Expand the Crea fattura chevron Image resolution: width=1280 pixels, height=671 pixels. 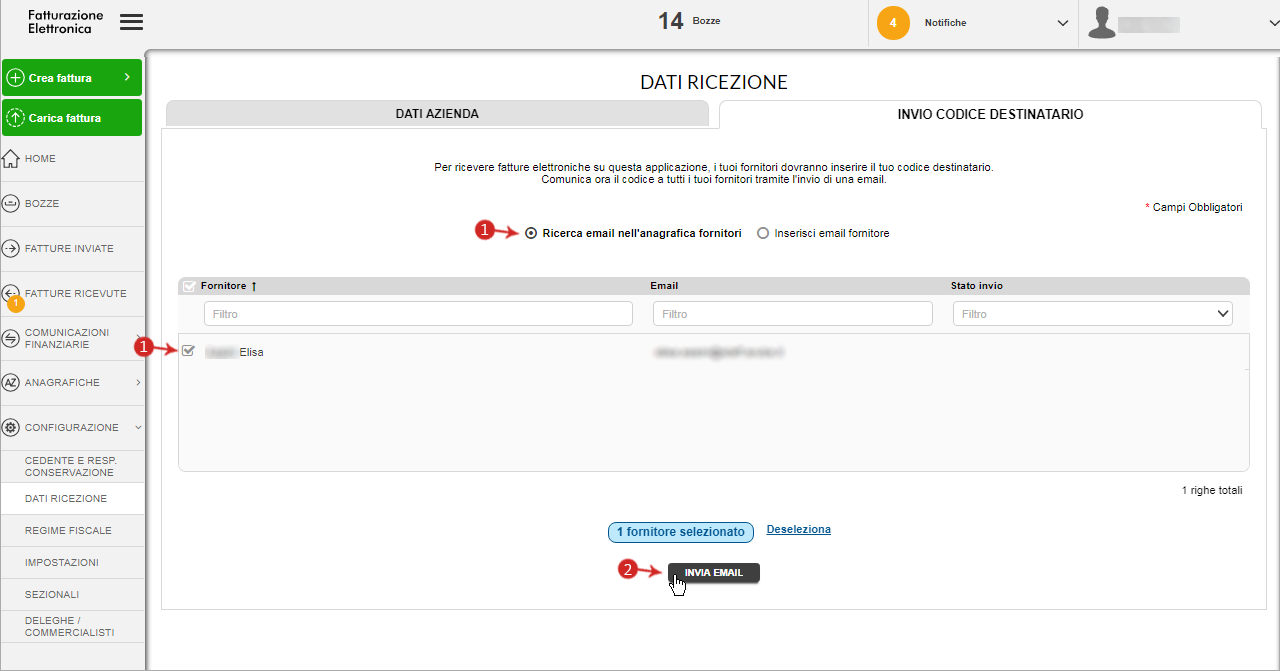[x=127, y=77]
